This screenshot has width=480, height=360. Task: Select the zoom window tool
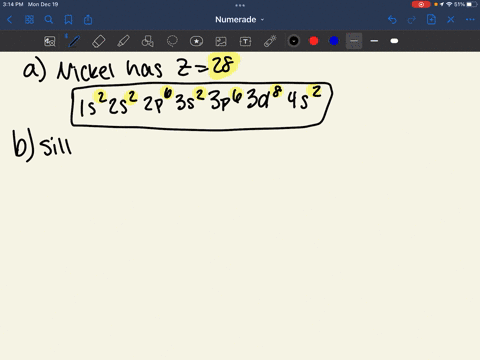click(50, 41)
